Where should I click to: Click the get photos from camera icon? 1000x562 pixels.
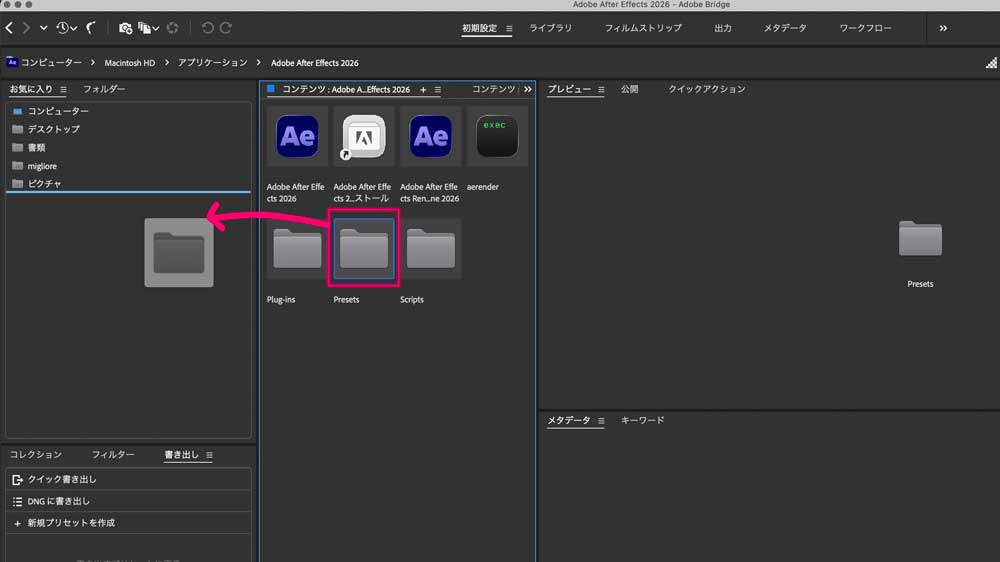click(125, 28)
